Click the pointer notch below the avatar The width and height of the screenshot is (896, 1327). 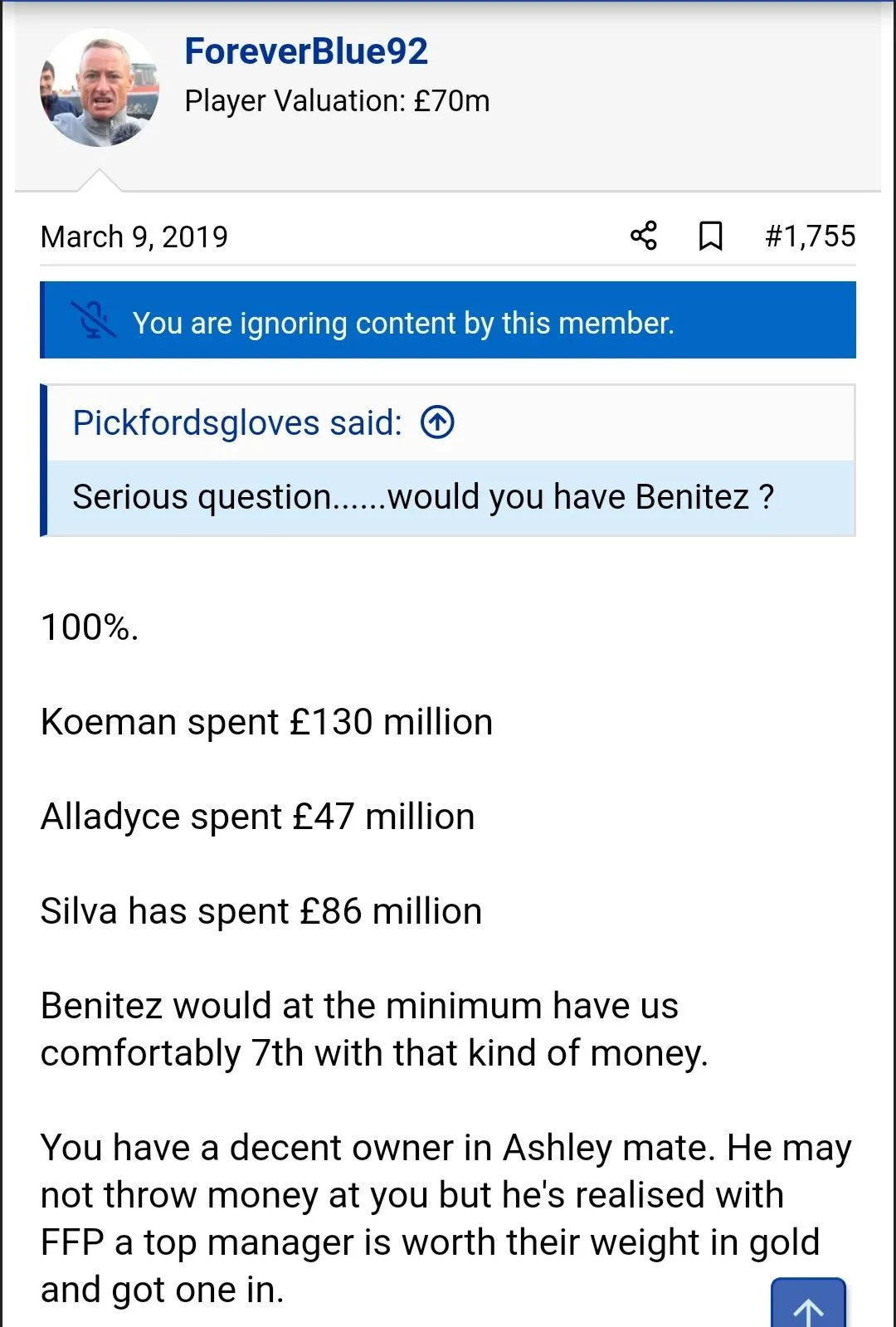[x=100, y=180]
